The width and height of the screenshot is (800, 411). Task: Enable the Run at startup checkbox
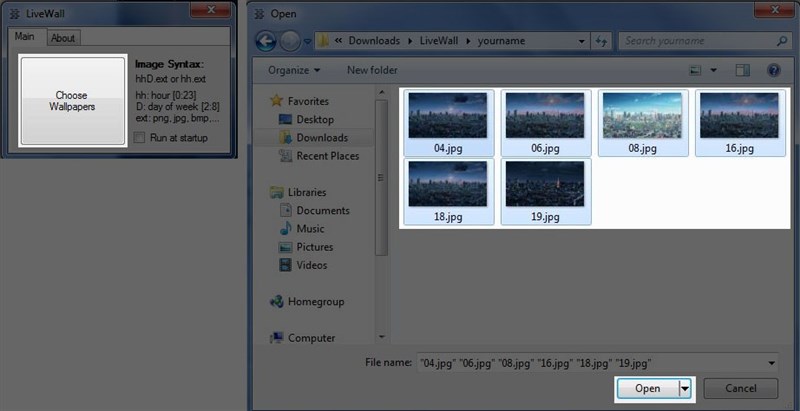pos(139,138)
